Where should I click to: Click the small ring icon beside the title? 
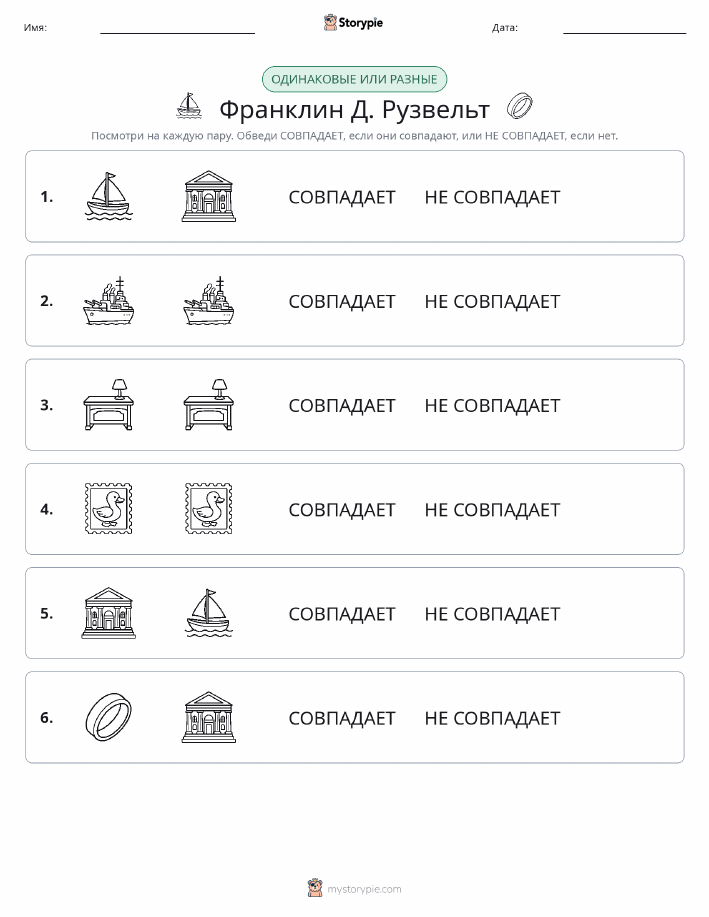(x=519, y=106)
